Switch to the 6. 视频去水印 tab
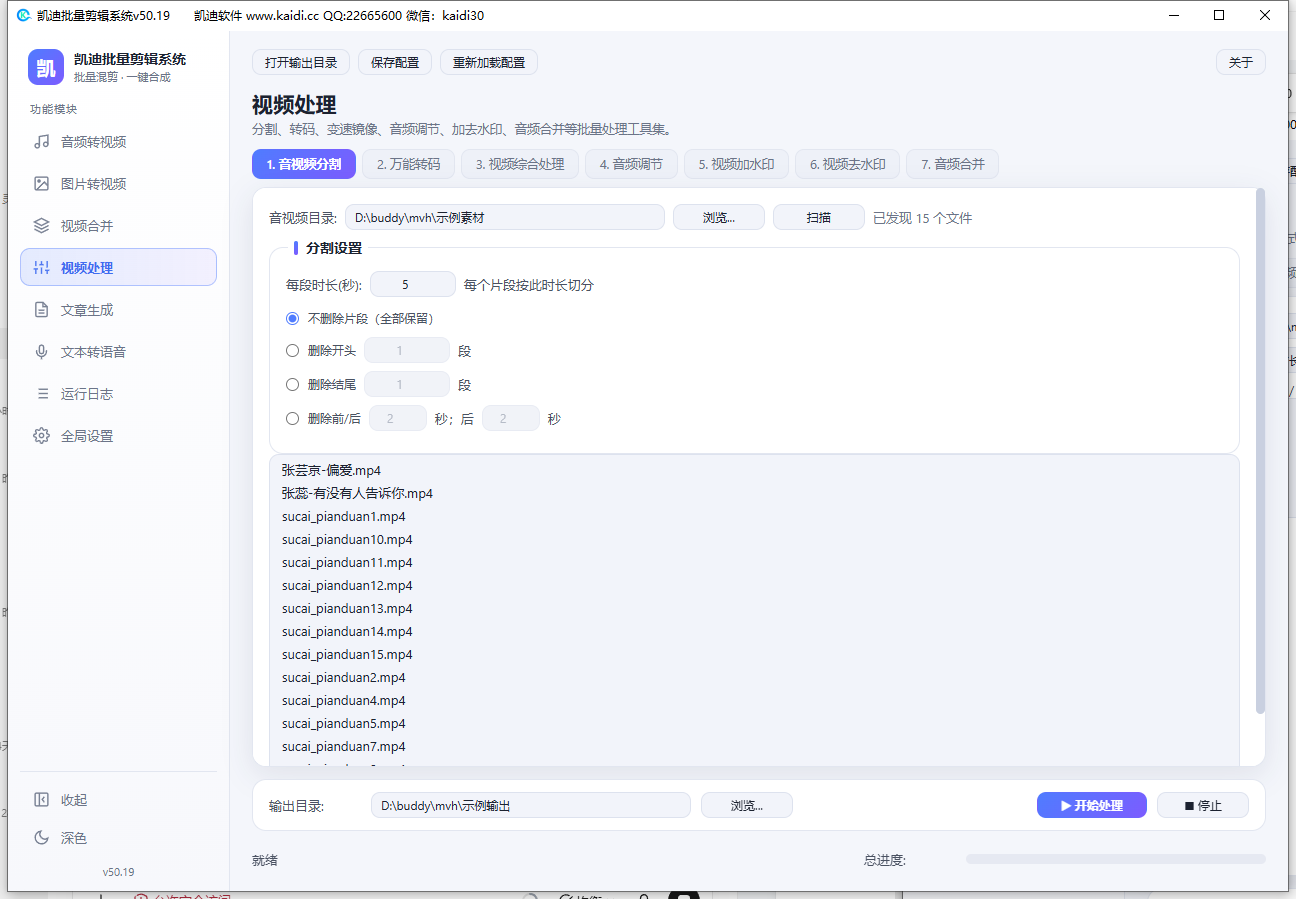Viewport: 1296px width, 899px height. [848, 164]
